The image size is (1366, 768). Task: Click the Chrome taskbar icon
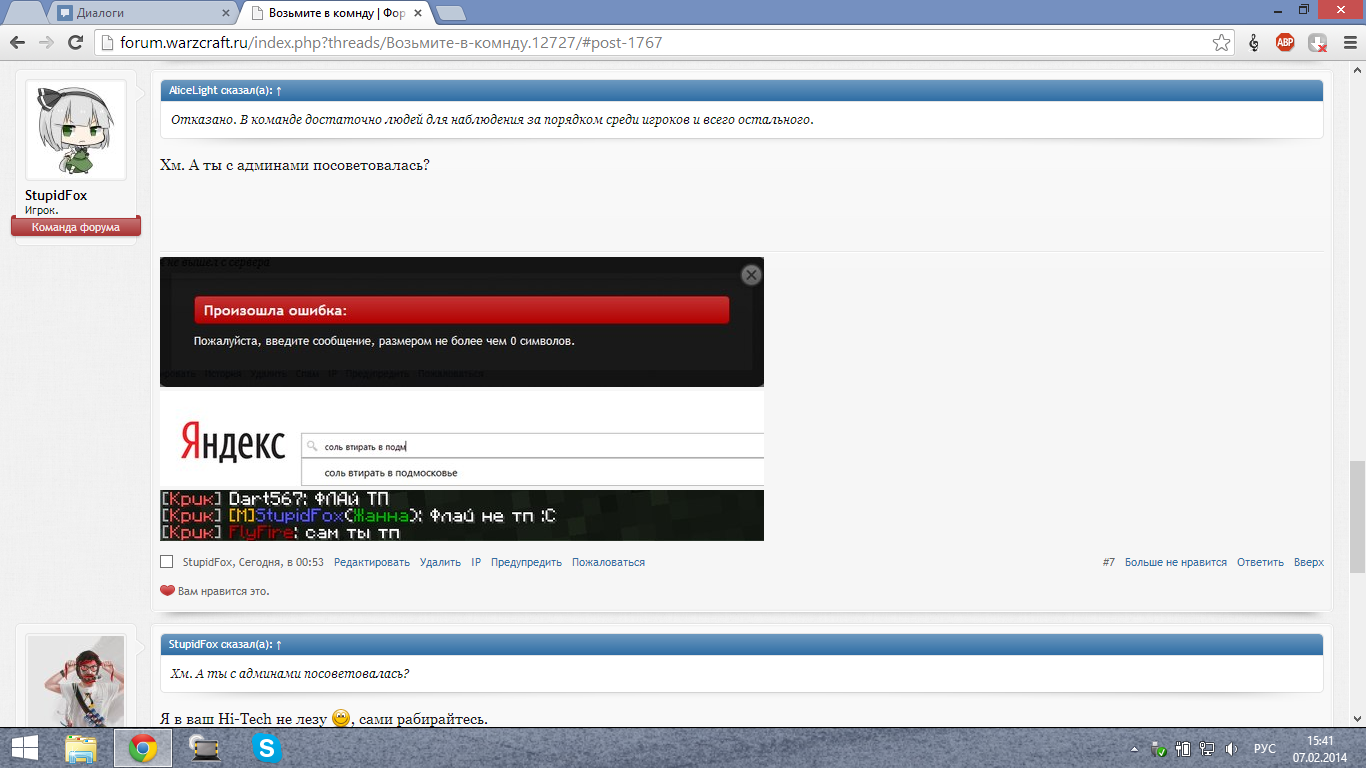click(x=142, y=748)
